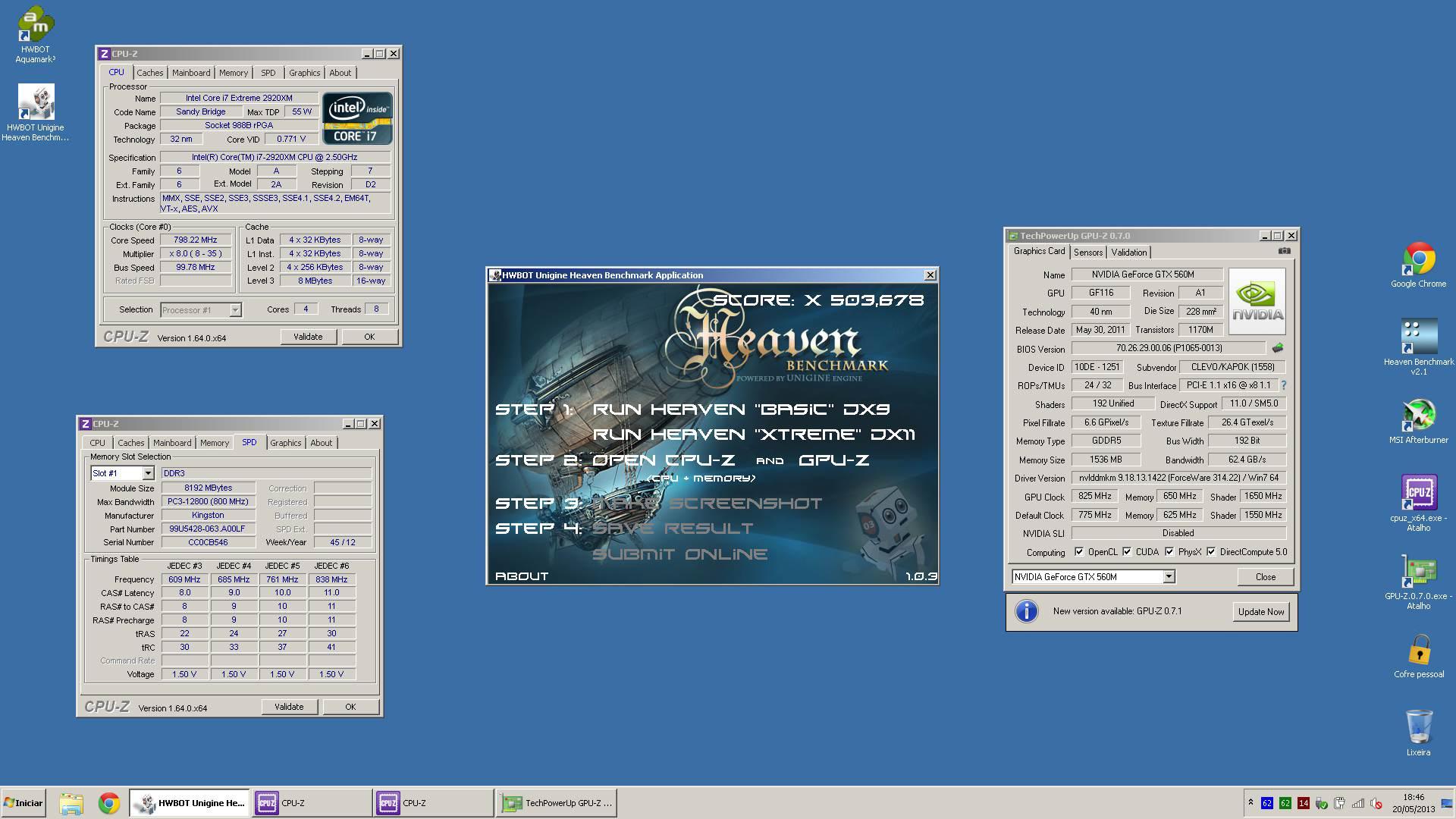Click the Intel Core i7 logo in CPU-Z
The image size is (1456, 819).
[357, 118]
